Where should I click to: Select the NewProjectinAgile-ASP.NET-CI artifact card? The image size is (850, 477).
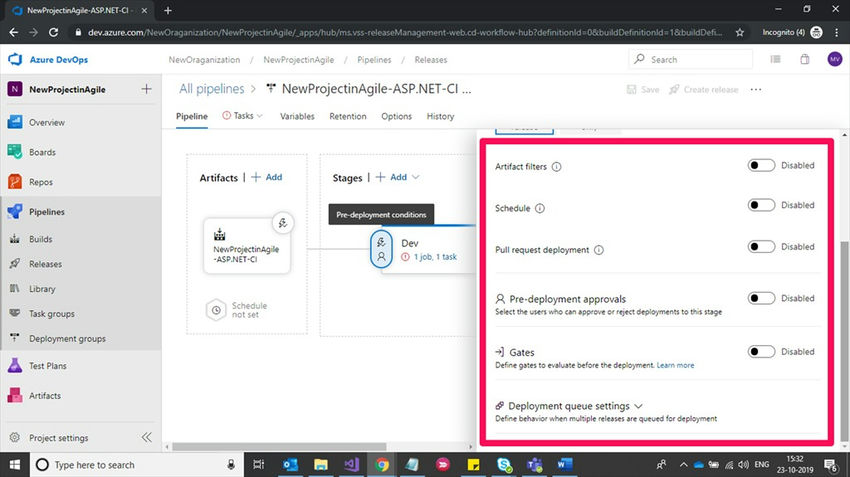click(x=247, y=246)
